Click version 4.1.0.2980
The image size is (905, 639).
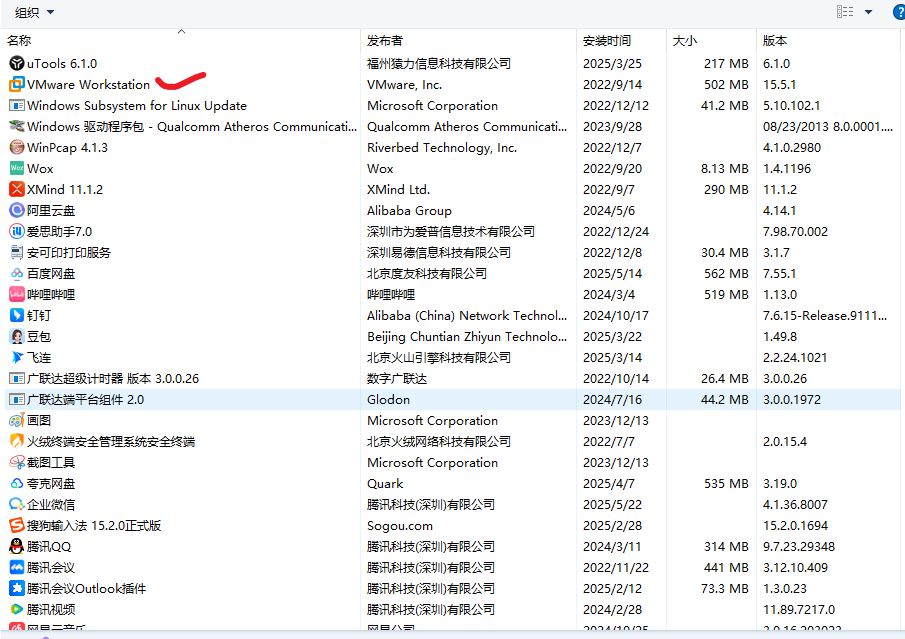coord(792,147)
